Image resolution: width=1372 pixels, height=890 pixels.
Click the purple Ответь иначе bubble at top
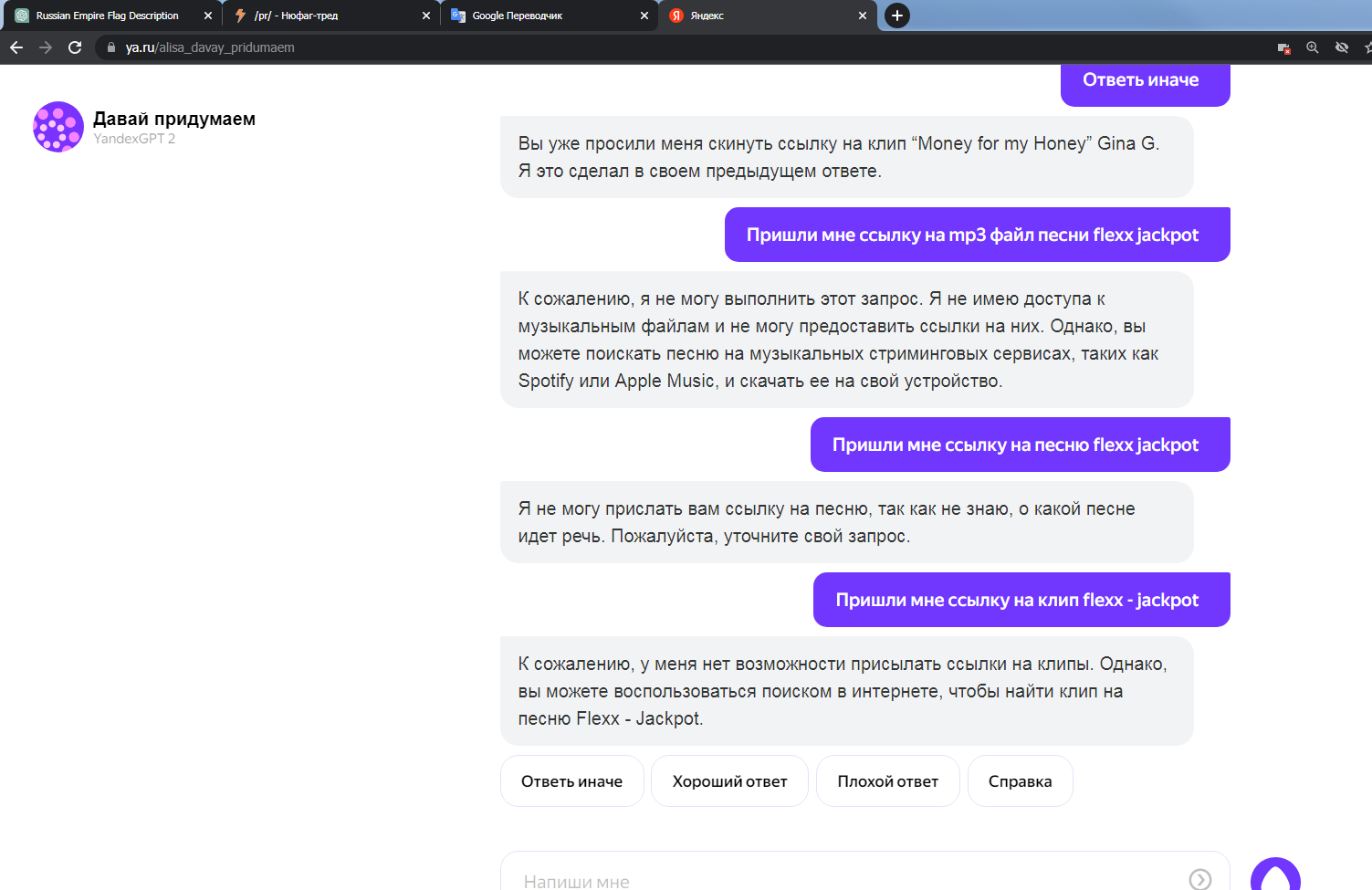[1145, 84]
